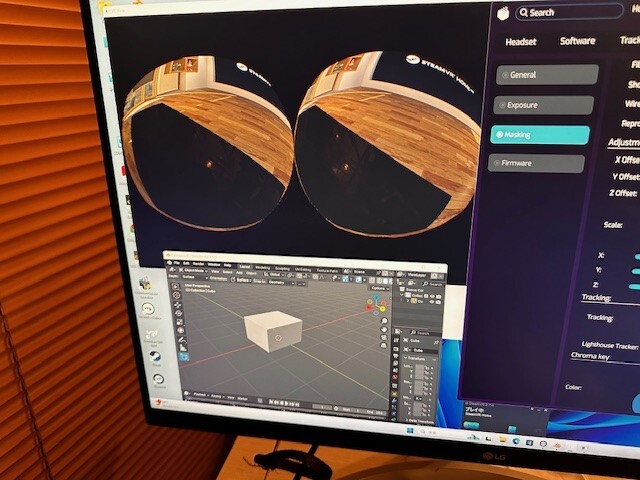Image resolution: width=640 pixels, height=480 pixels.
Task: Switch to the Software tab
Action: [577, 41]
